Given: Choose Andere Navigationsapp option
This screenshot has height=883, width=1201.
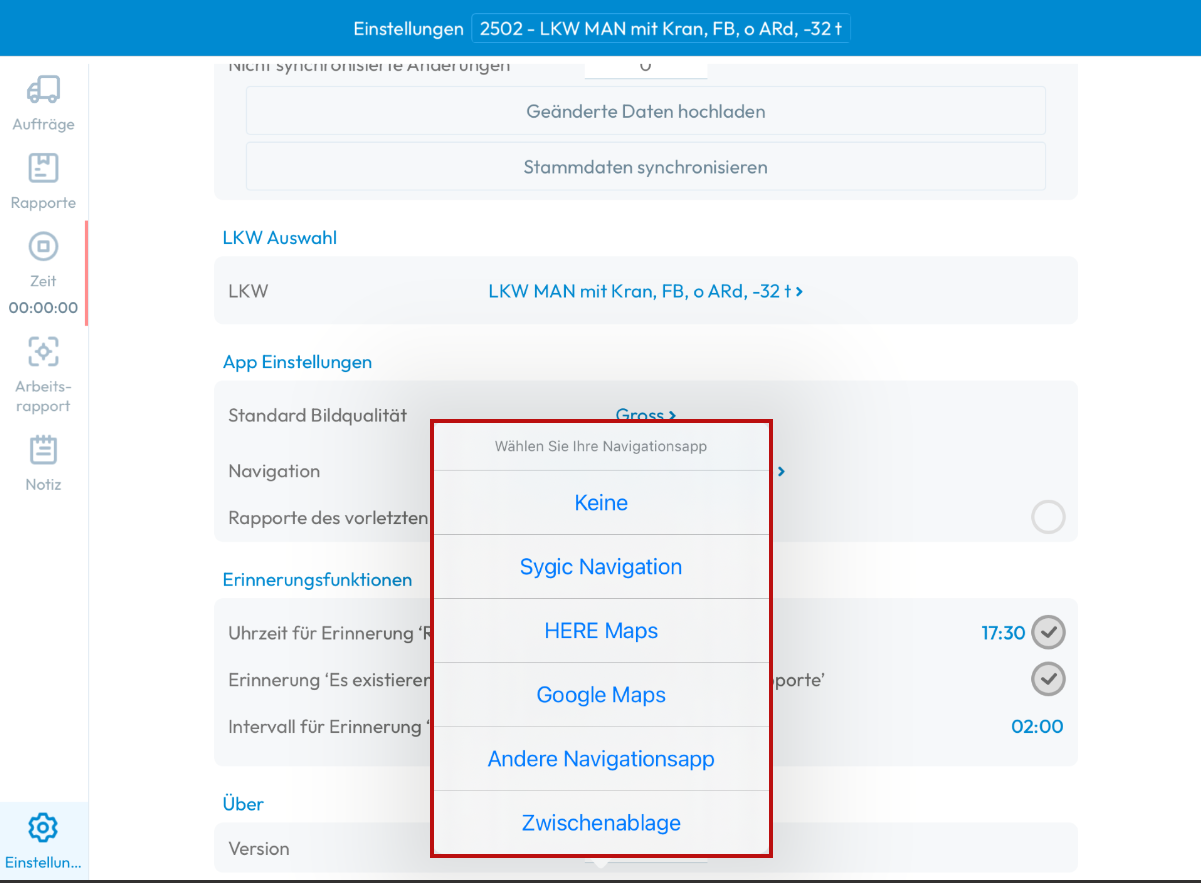Looking at the screenshot, I should pyautogui.click(x=601, y=759).
